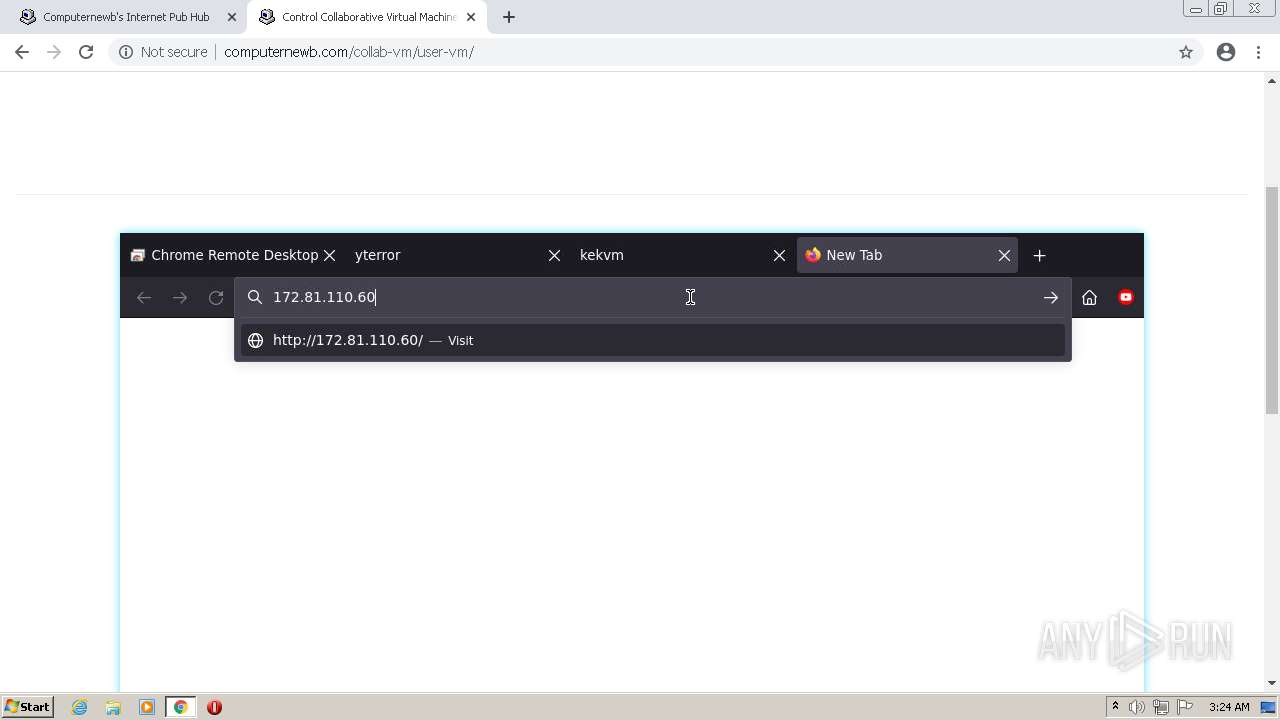Reload the Chrome page
Image resolution: width=1280 pixels, height=720 pixels.
click(86, 52)
